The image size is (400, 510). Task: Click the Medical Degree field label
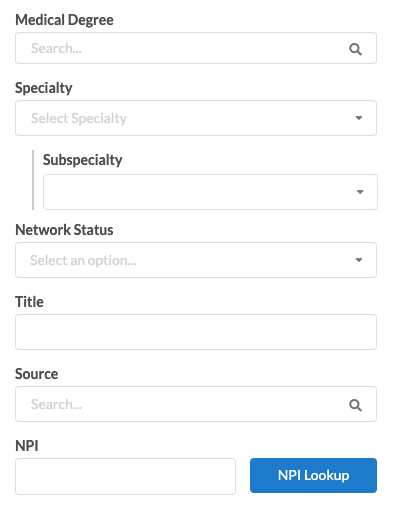64,20
